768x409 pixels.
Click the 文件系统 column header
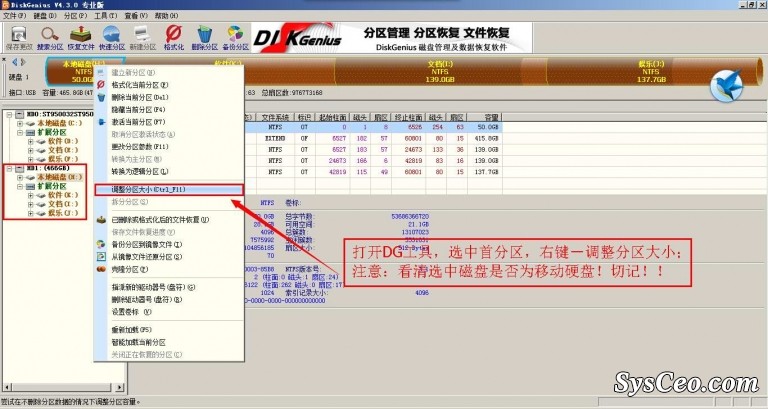click(x=275, y=118)
